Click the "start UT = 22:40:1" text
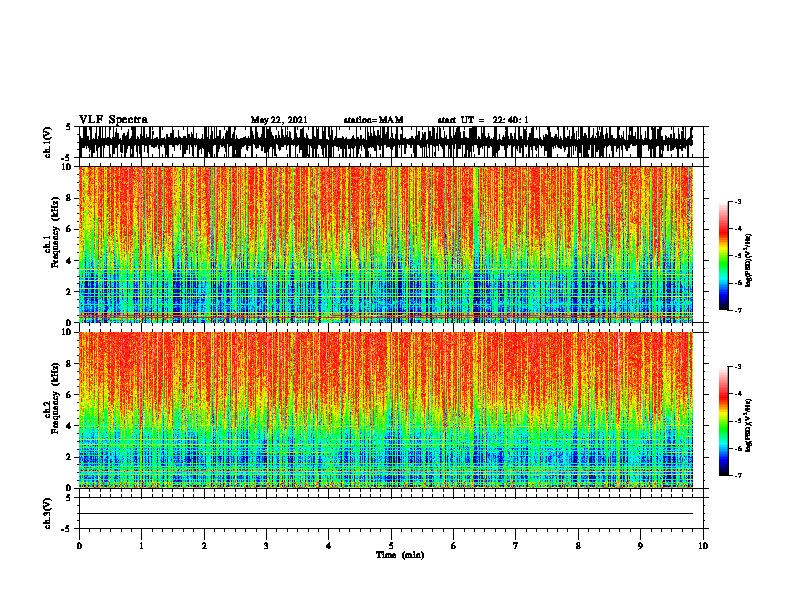 [x=483, y=120]
